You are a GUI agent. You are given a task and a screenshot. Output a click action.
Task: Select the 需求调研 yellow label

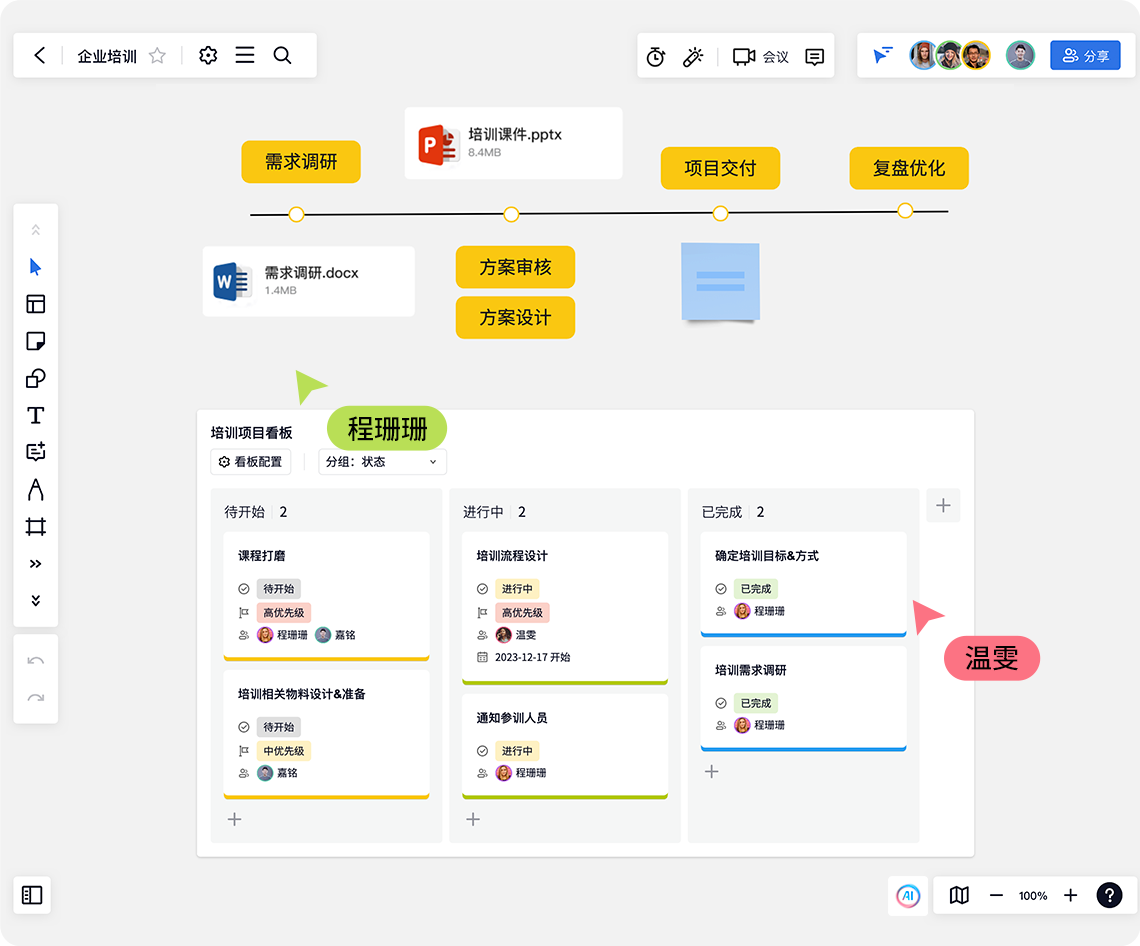[x=301, y=161]
